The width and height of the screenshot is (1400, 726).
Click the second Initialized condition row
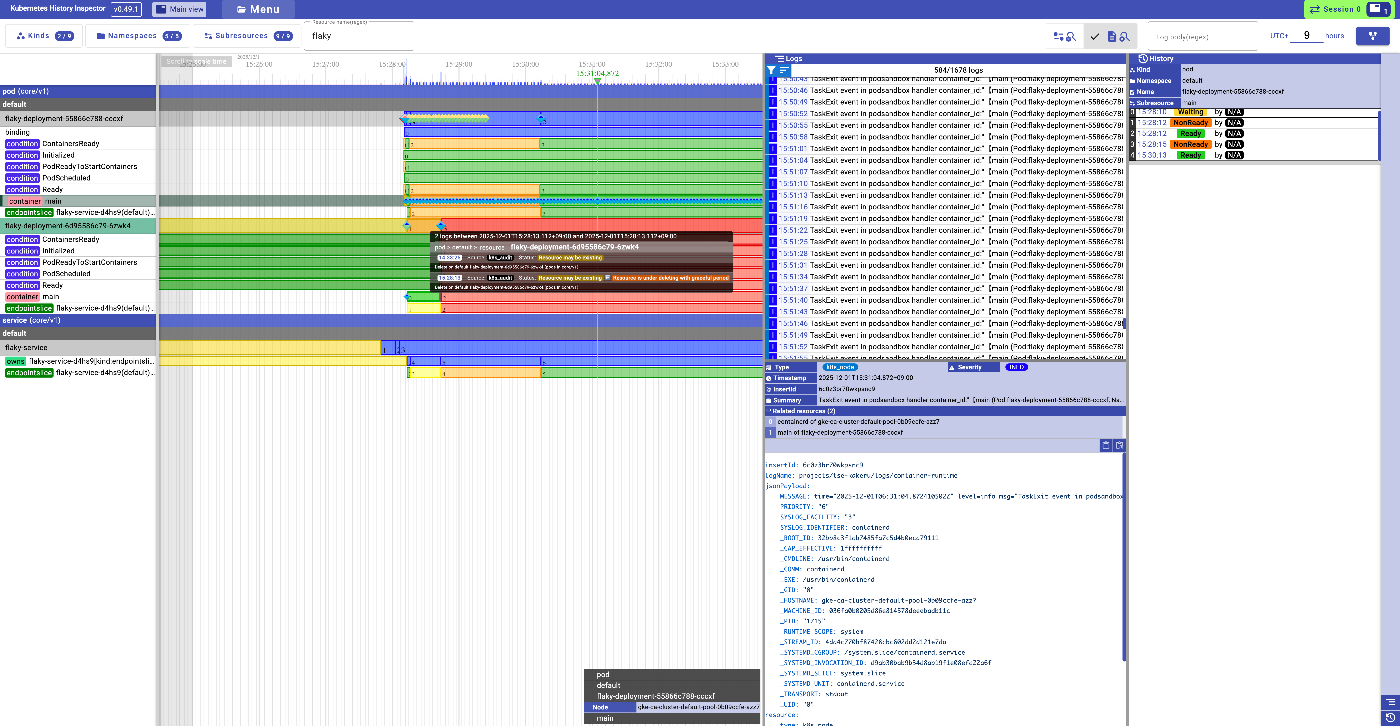[79, 251]
